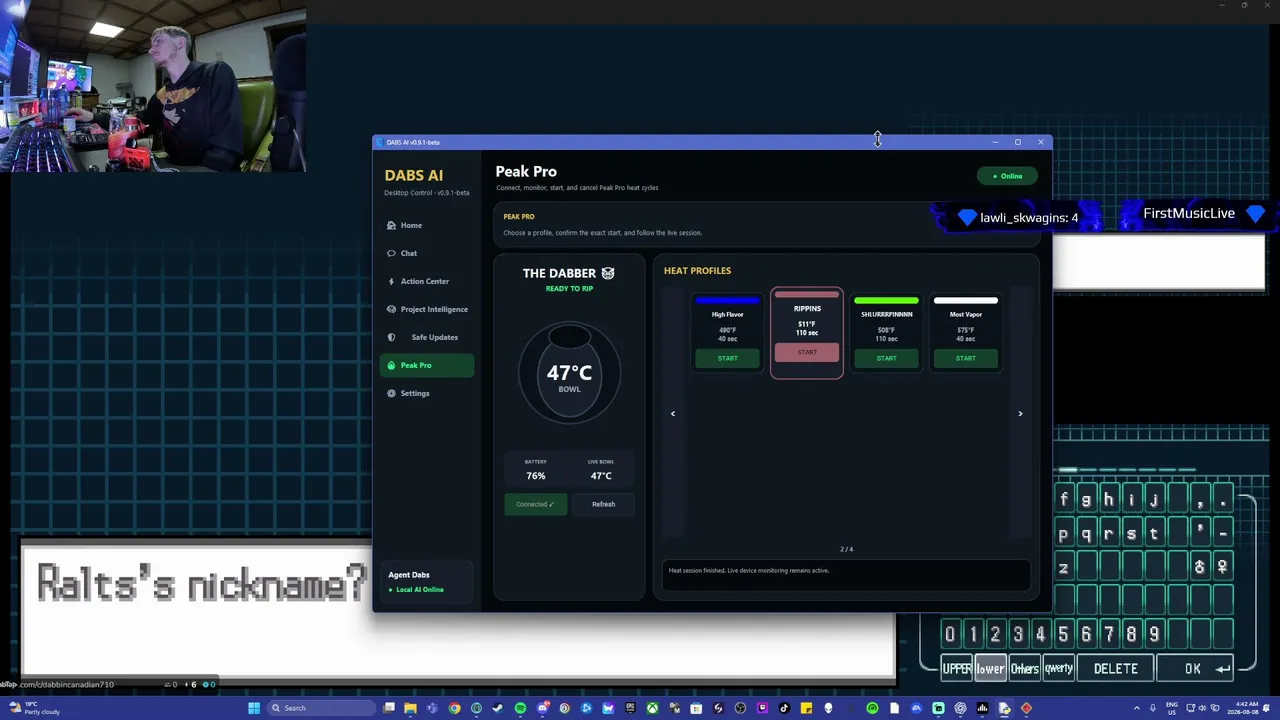Select the Peak Pro sidebar item

pyautogui.click(x=427, y=365)
